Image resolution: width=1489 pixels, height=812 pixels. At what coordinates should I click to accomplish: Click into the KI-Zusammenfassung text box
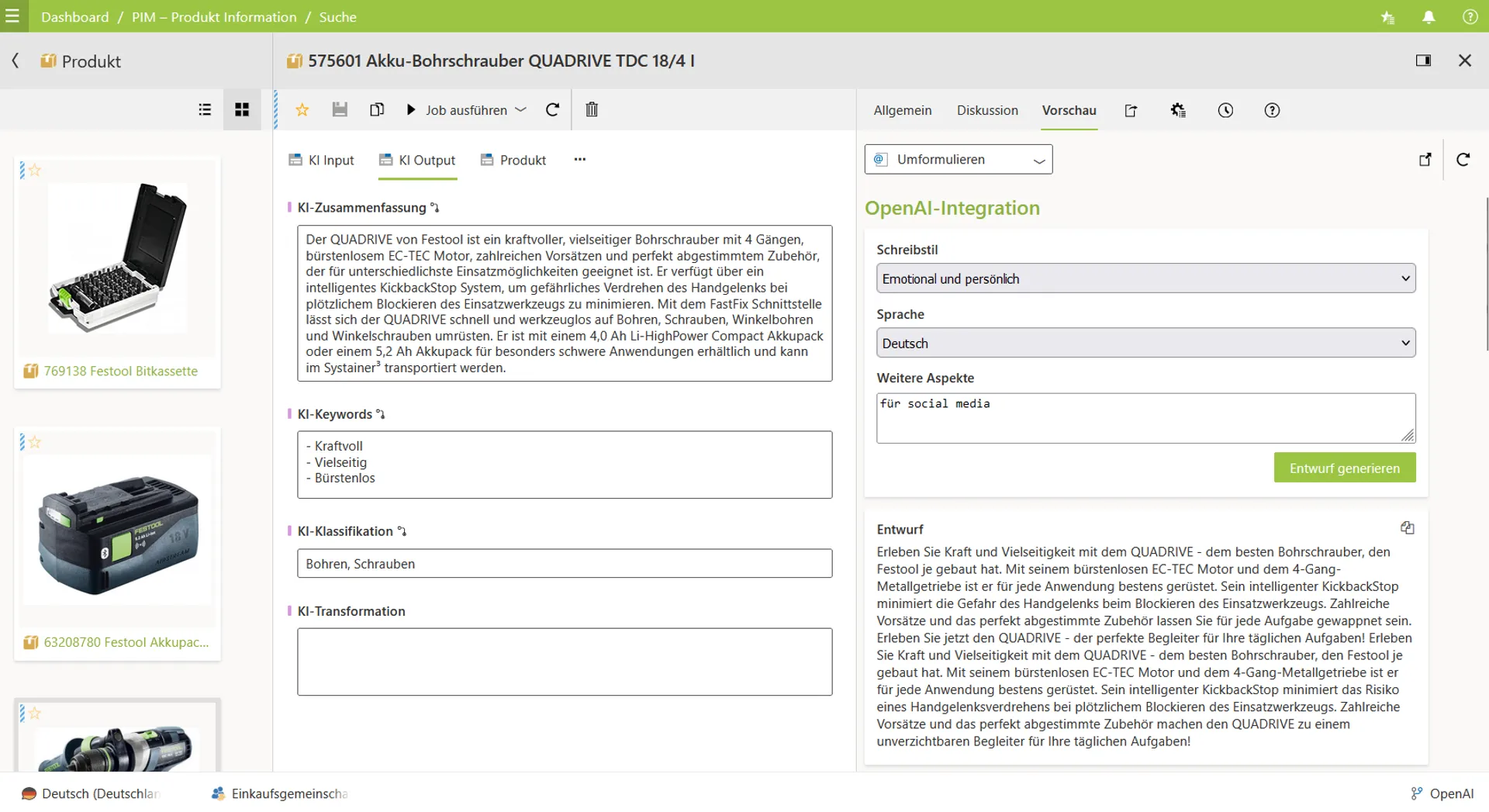pyautogui.click(x=565, y=303)
